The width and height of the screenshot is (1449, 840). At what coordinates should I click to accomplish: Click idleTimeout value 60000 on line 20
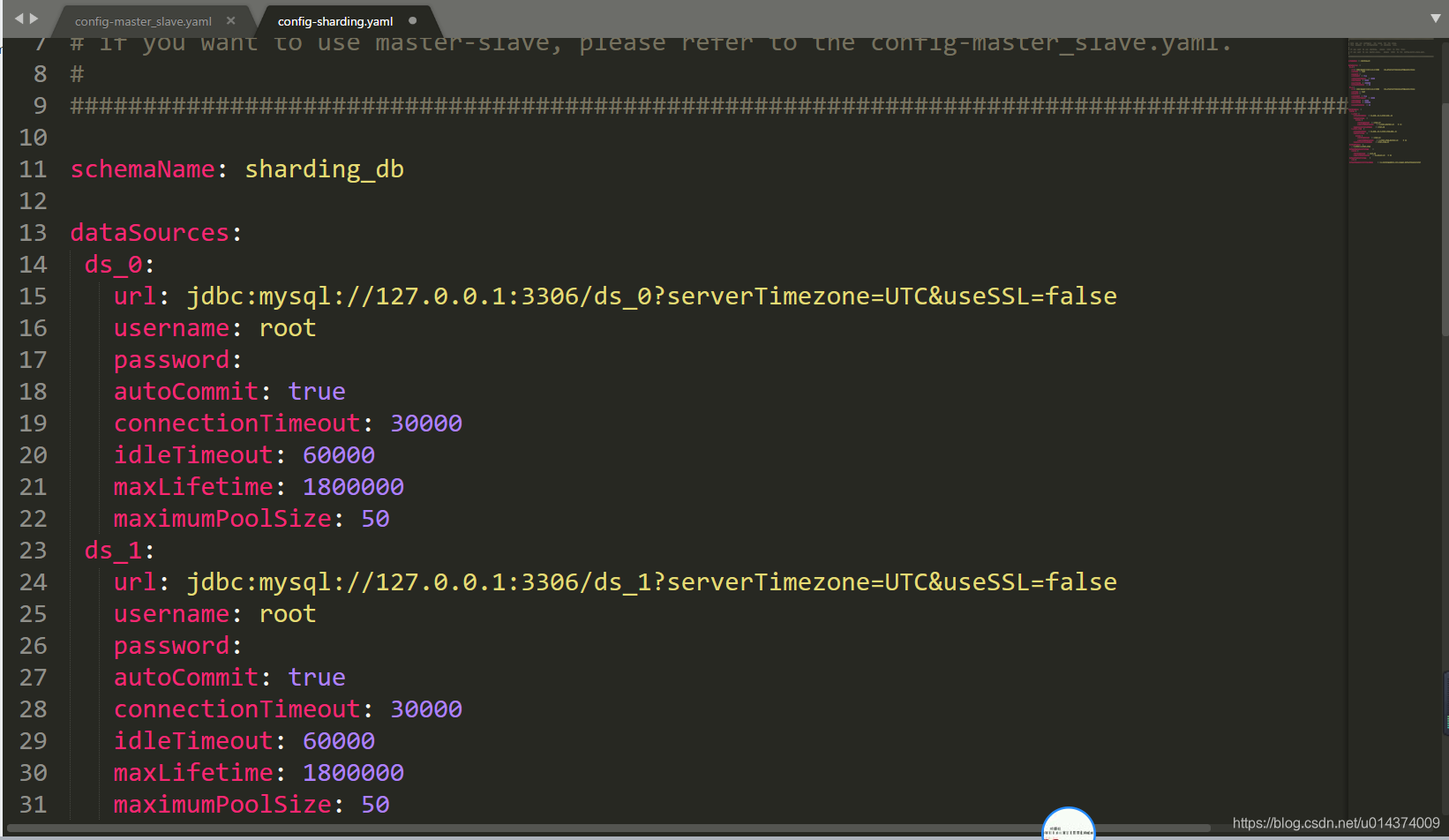pyautogui.click(x=339, y=455)
